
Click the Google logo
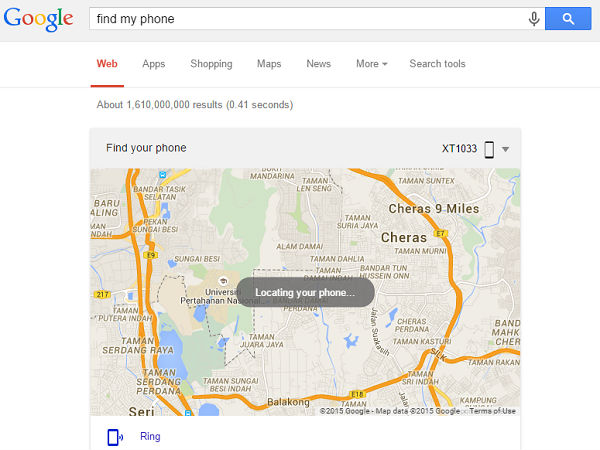coord(38,19)
